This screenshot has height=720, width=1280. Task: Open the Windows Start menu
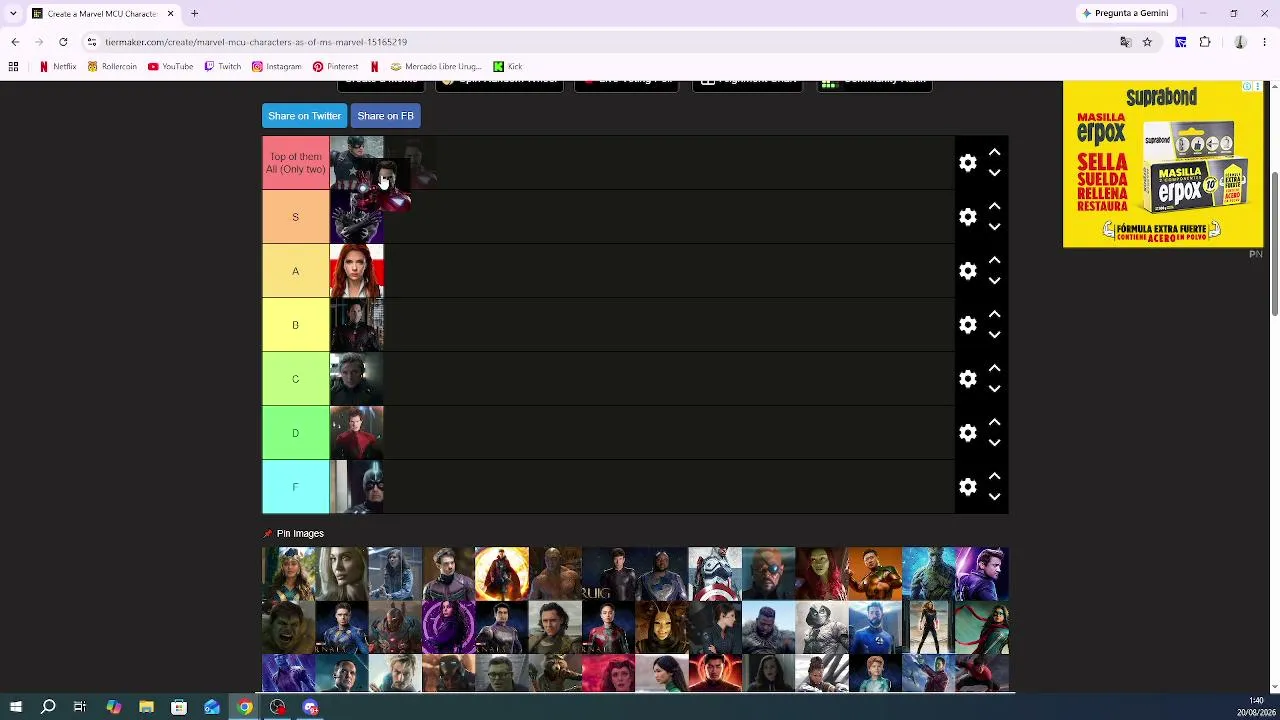point(15,707)
